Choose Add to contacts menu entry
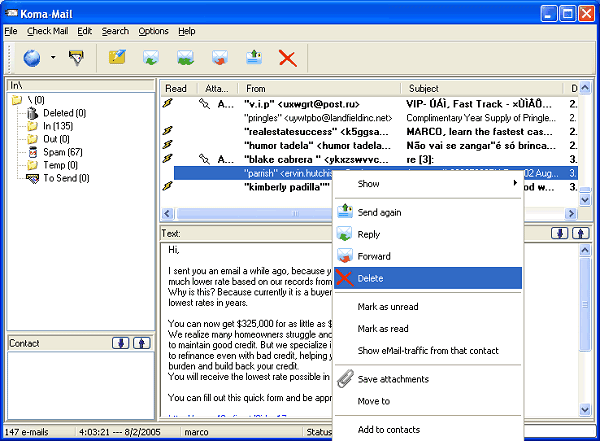 coord(389,429)
